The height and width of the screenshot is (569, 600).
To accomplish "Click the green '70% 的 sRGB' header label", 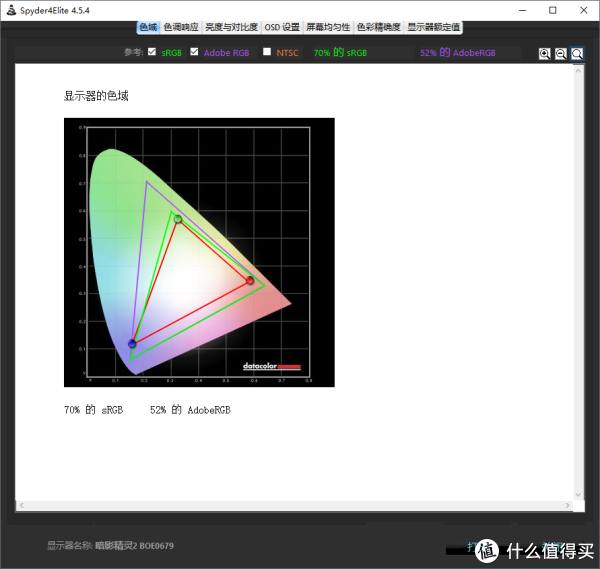I will [x=340, y=53].
